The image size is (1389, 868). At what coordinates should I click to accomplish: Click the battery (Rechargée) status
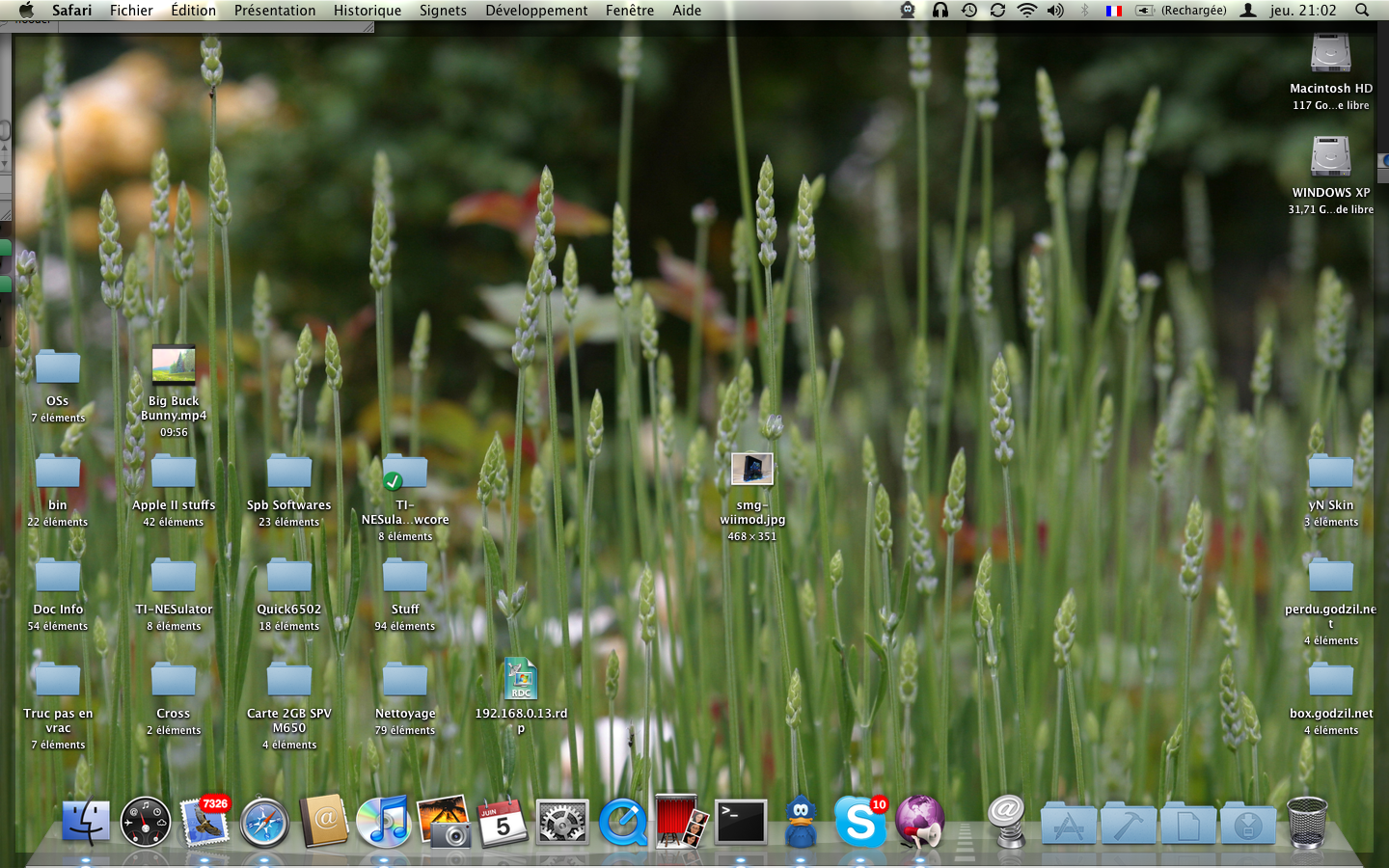(x=1182, y=11)
